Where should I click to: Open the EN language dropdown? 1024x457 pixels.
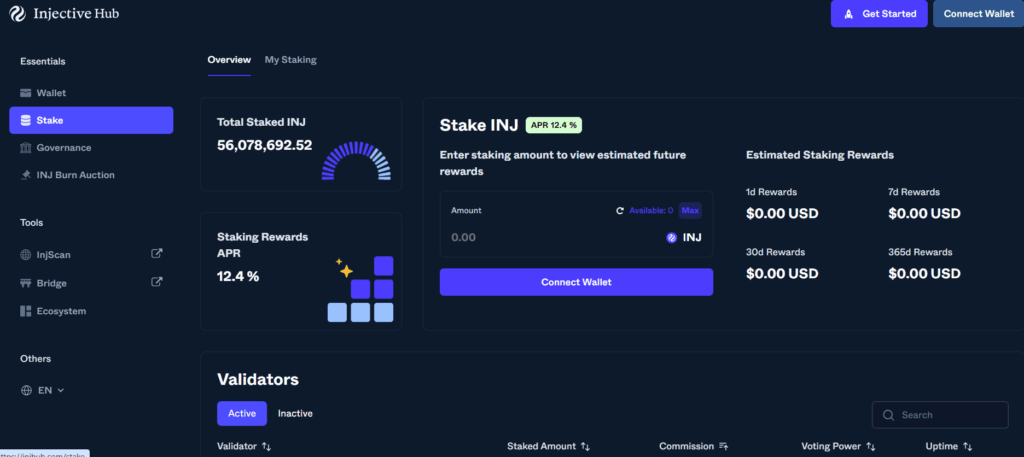[x=43, y=390]
